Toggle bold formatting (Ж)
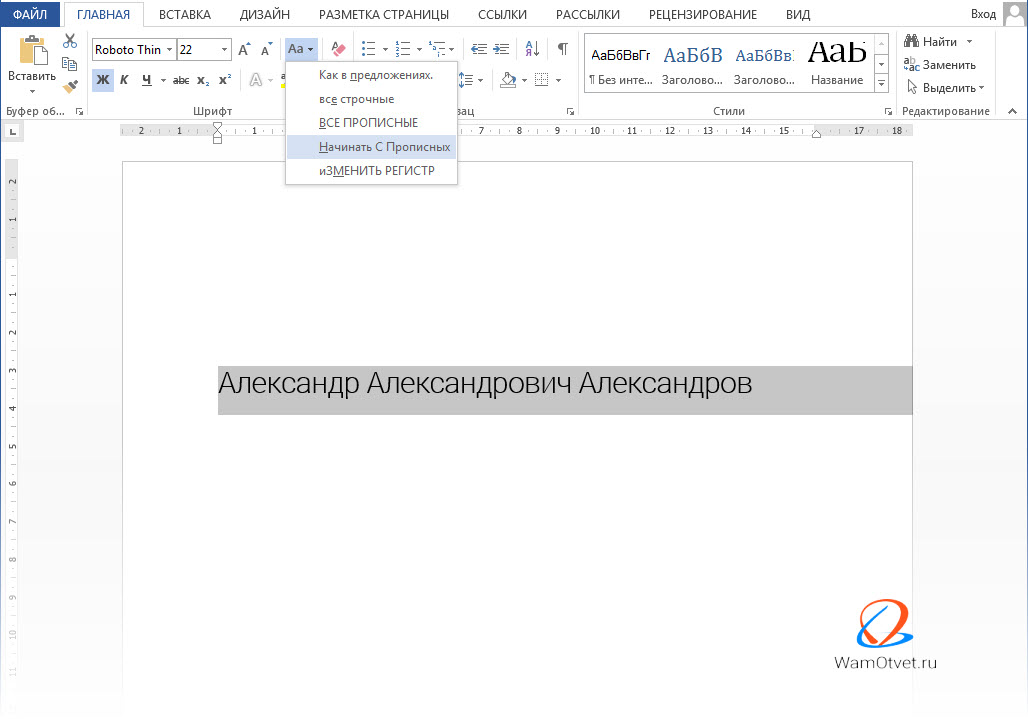The image size is (1028, 719). [102, 80]
